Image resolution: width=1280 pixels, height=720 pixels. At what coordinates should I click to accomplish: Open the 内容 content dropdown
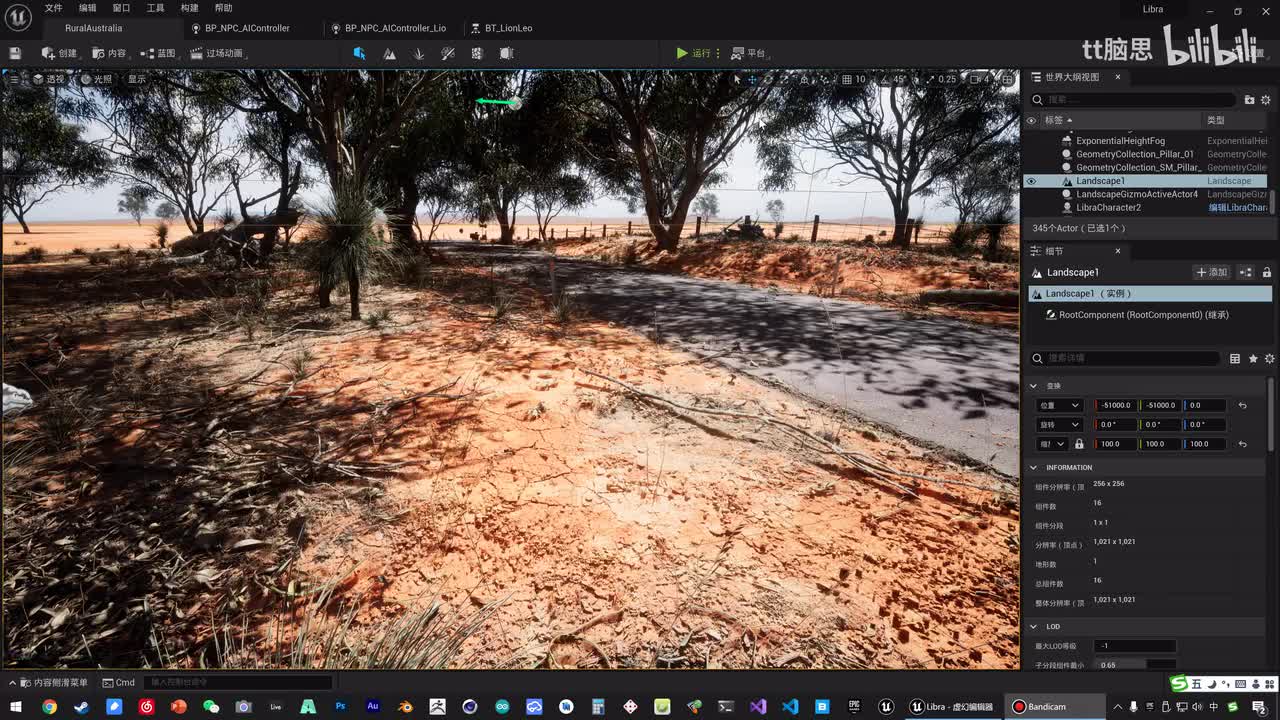pyautogui.click(x=109, y=53)
